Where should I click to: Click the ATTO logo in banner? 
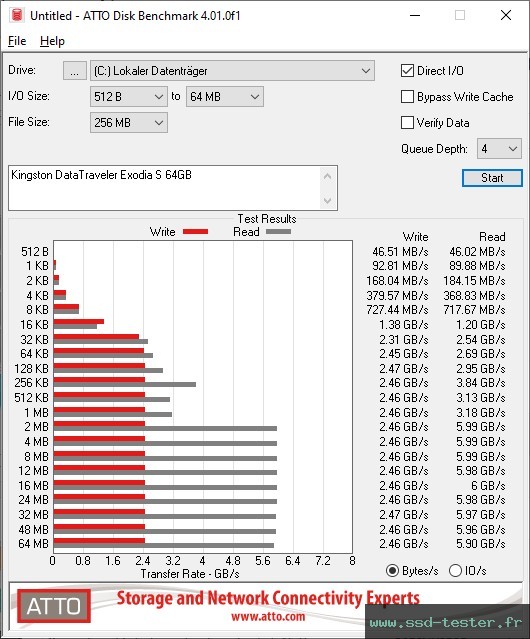54,606
